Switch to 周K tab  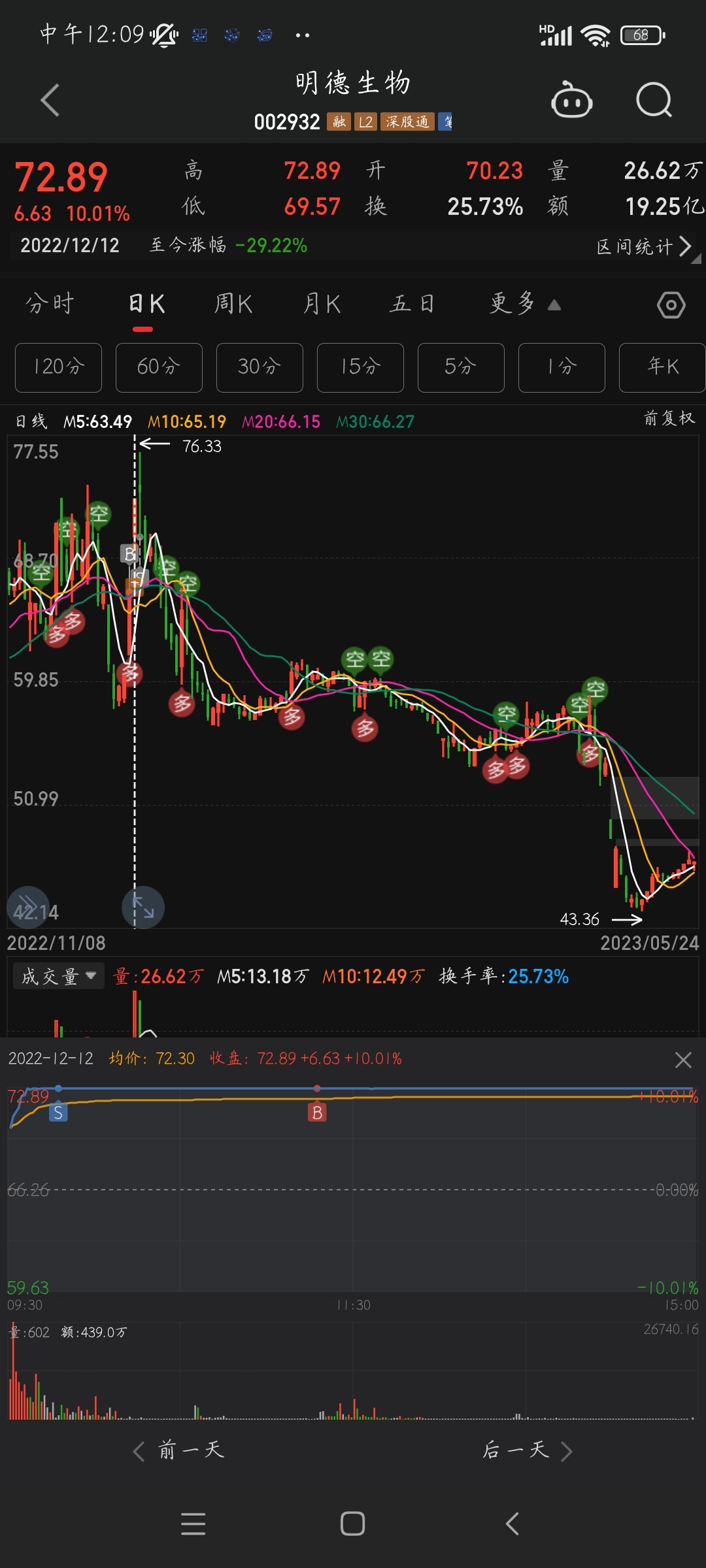coord(233,304)
